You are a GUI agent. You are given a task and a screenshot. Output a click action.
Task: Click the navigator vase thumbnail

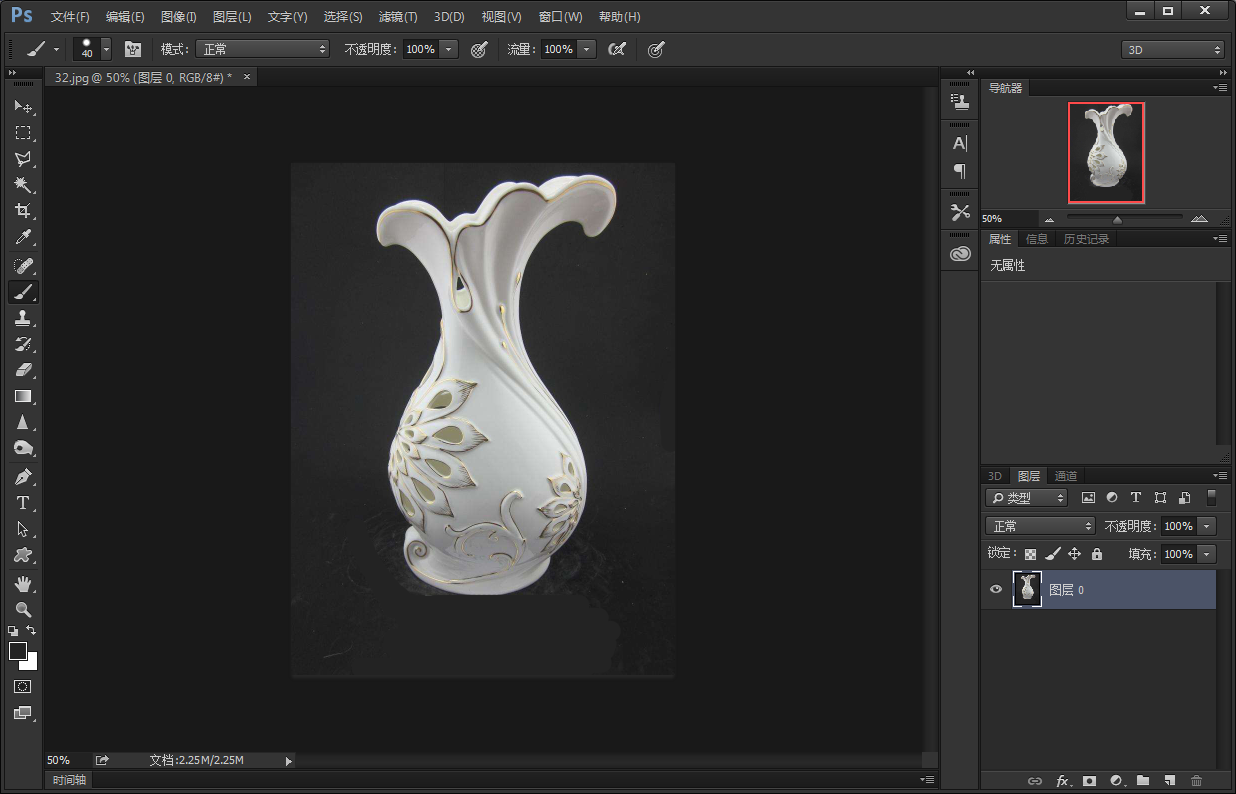click(x=1106, y=153)
